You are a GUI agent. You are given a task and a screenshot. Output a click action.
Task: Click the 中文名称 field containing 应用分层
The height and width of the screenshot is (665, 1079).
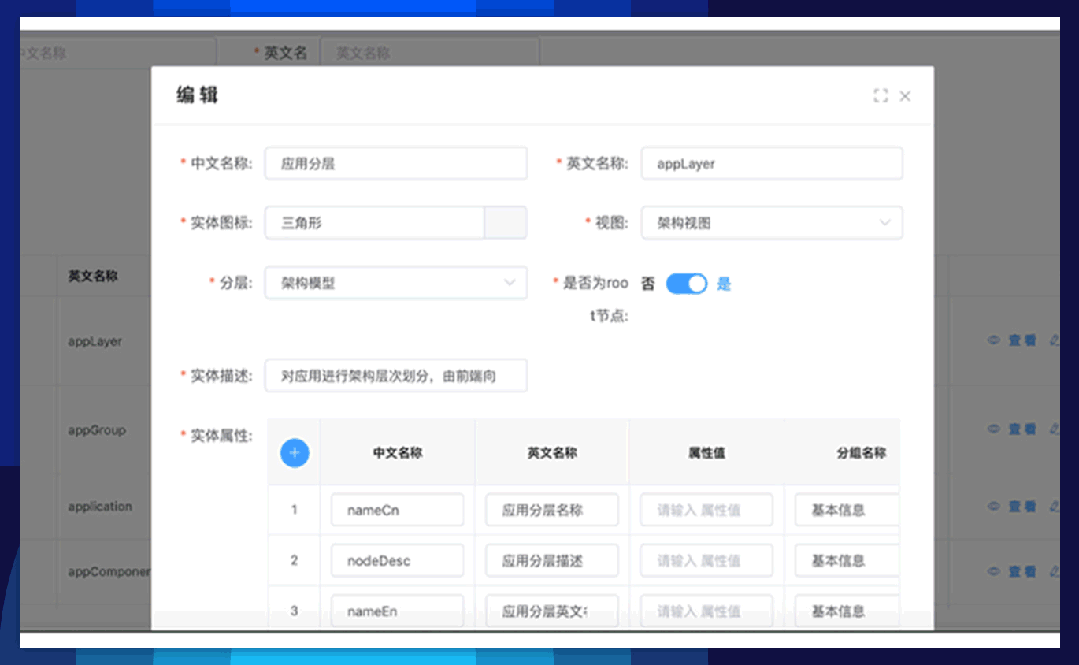pyautogui.click(x=395, y=164)
